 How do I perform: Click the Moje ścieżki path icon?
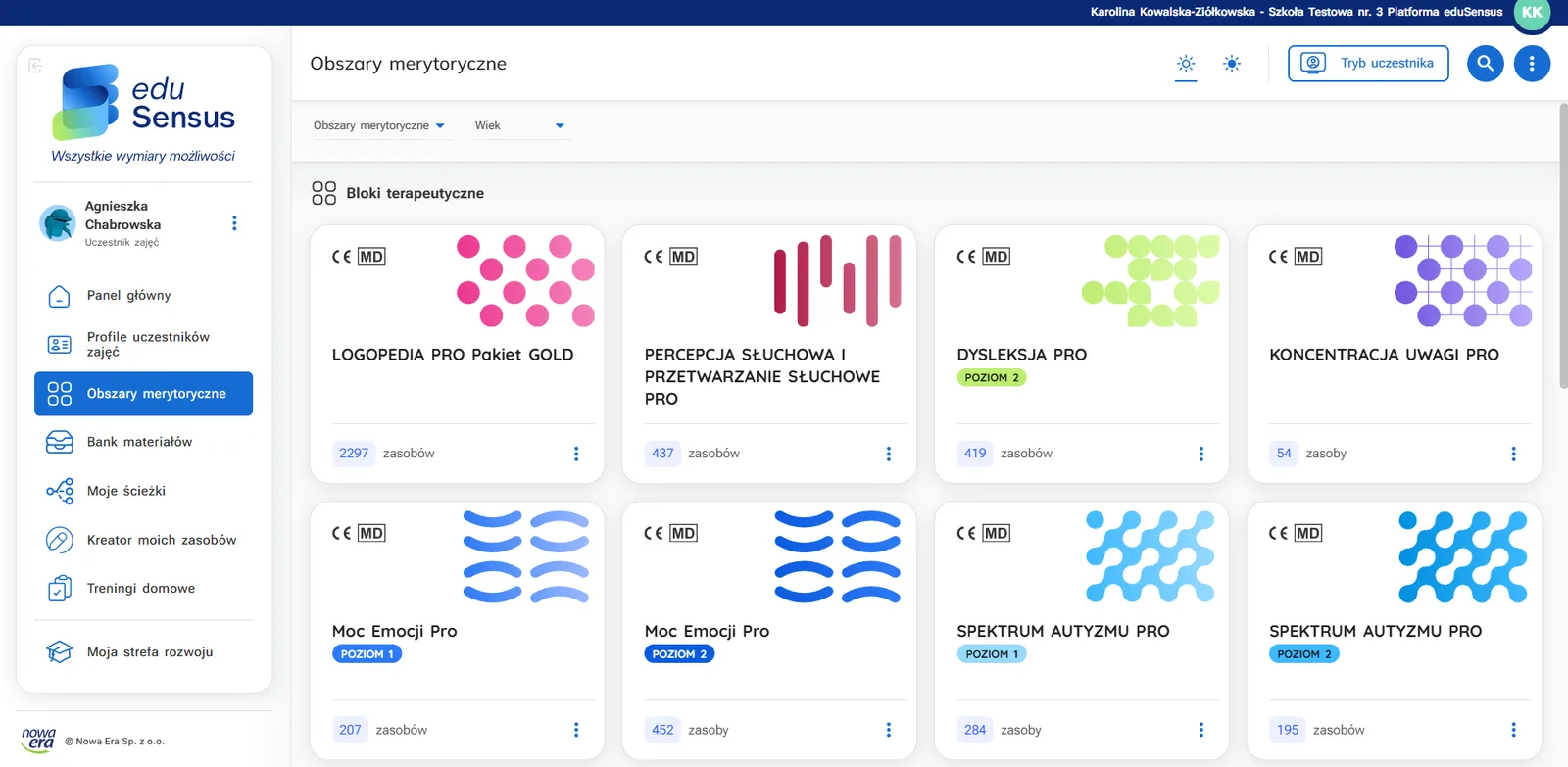60,491
